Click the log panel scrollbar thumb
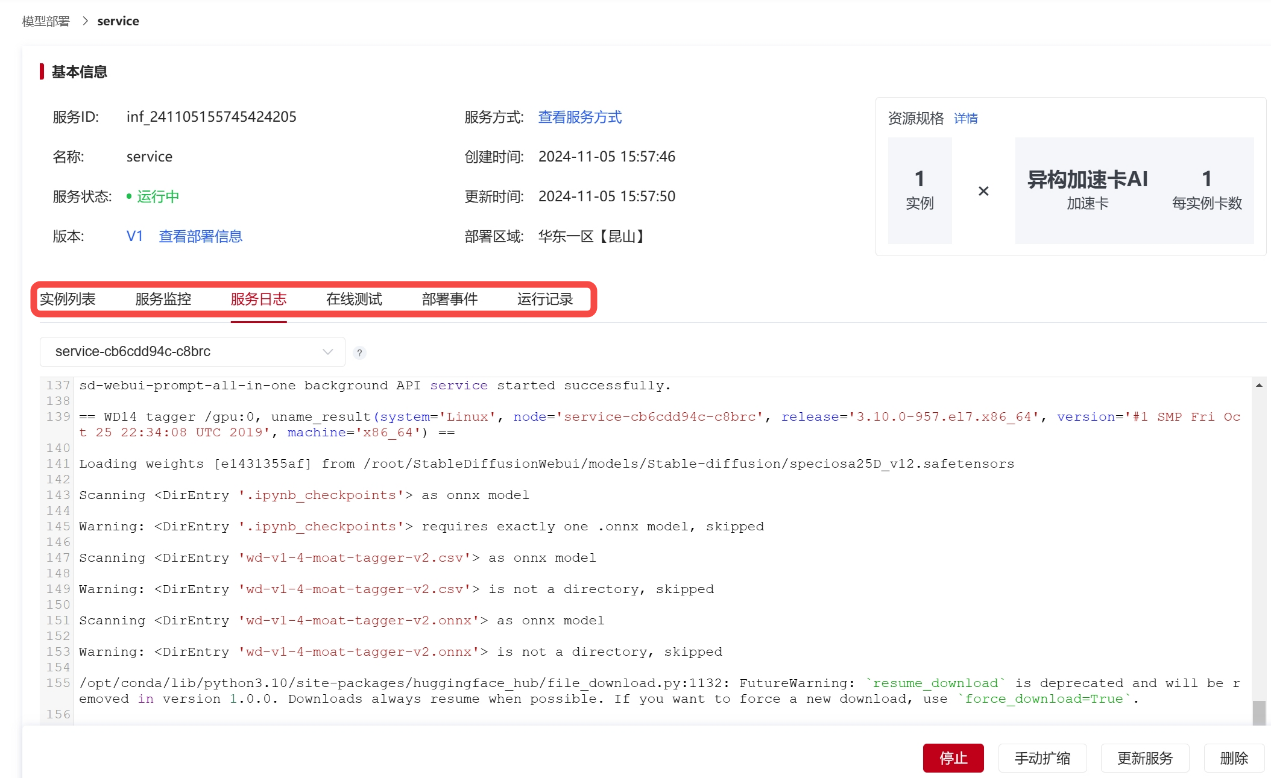This screenshot has width=1271, height=778. (x=1259, y=712)
